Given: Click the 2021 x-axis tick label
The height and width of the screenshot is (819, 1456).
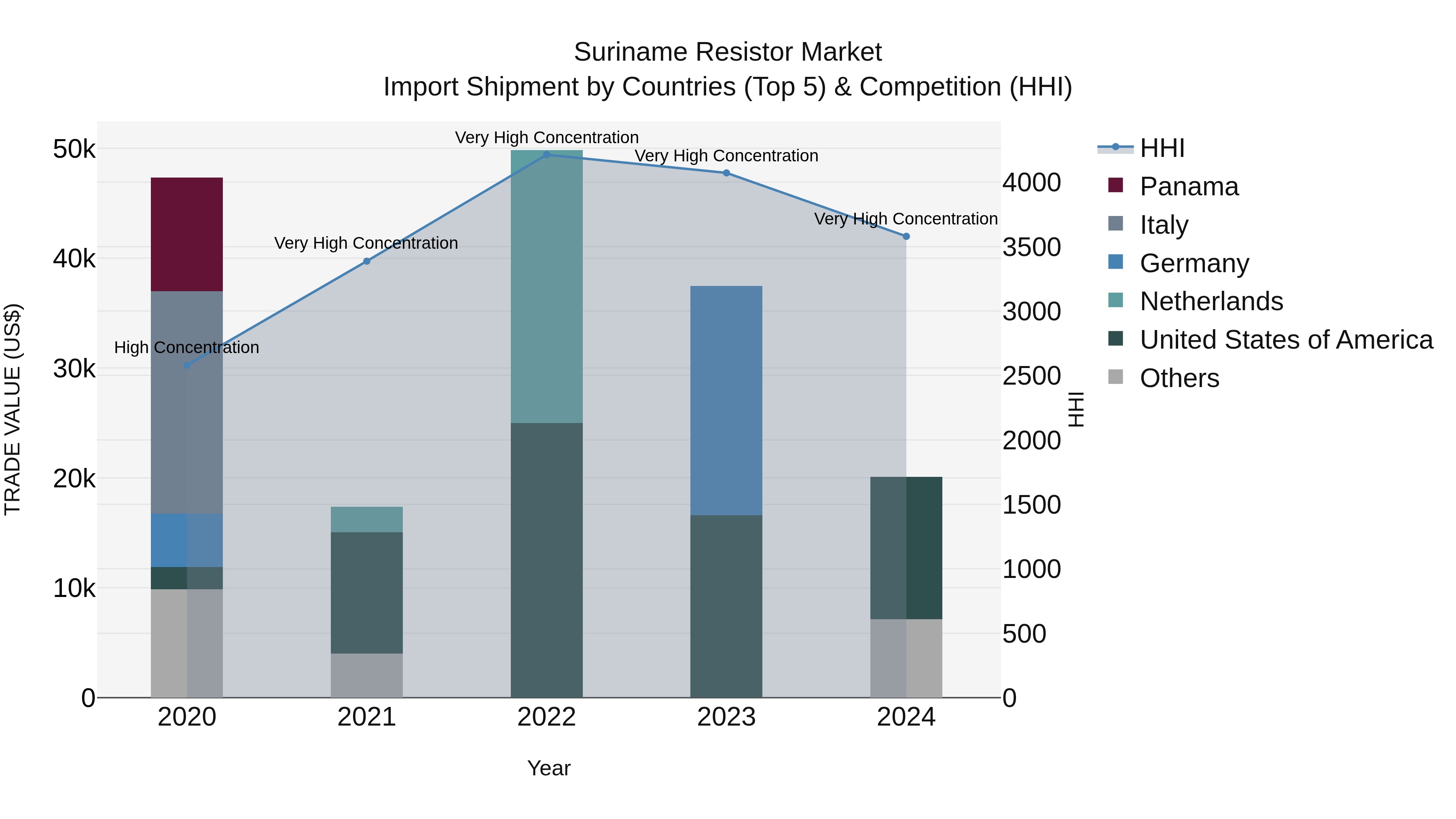Looking at the screenshot, I should pos(367,717).
